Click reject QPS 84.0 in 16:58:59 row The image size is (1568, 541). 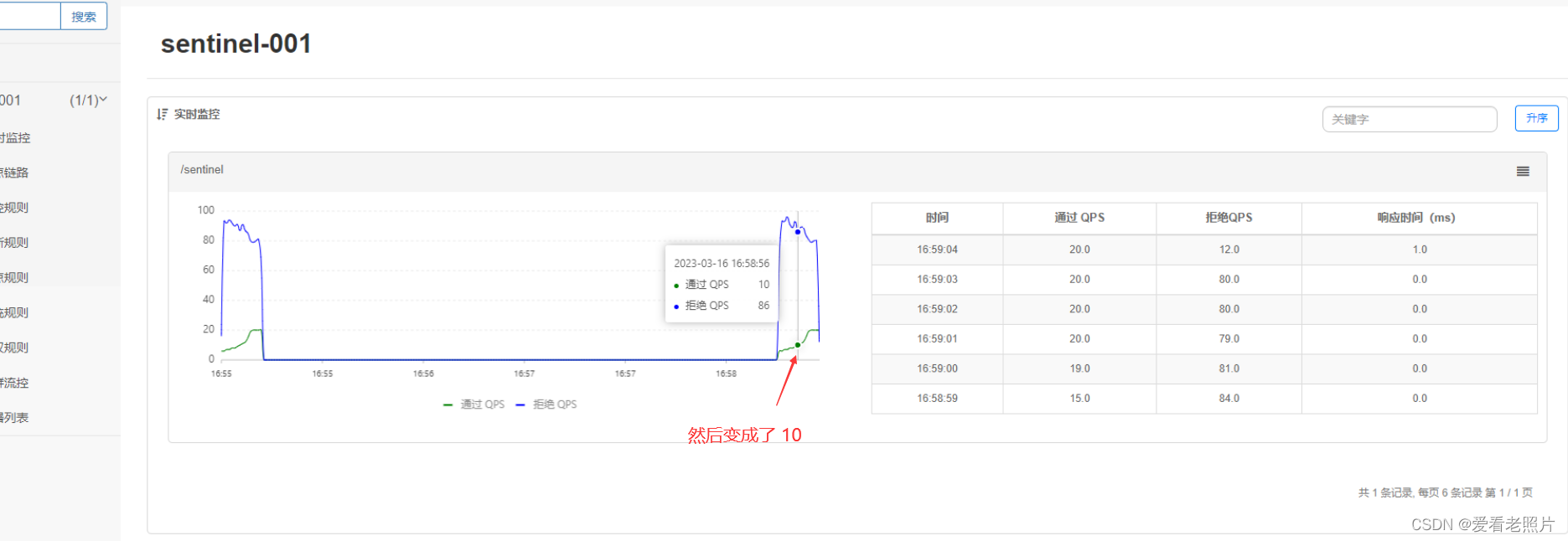tap(1229, 399)
